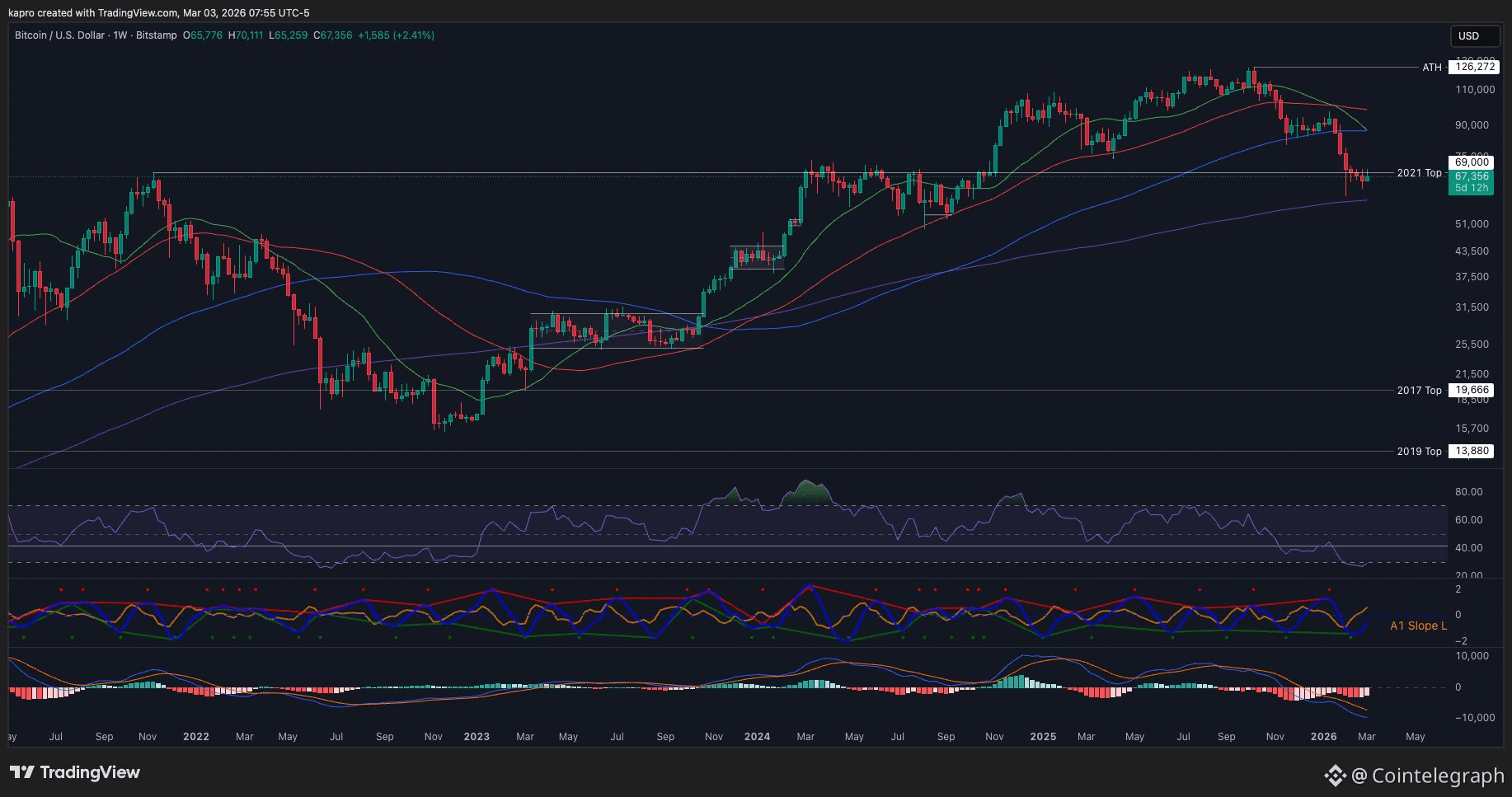Viewport: 1512px width, 797px height.
Task: Click the low value L65,259
Action: 289,35
